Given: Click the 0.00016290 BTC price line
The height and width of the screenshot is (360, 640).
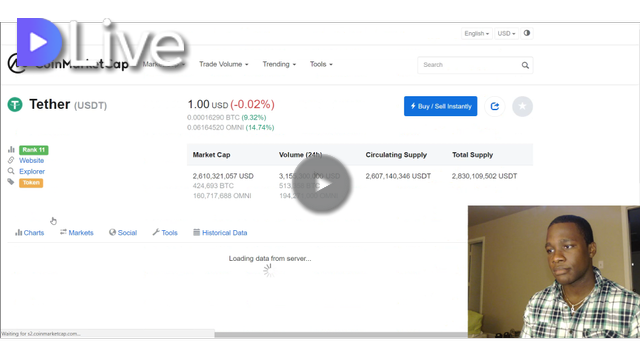Looking at the screenshot, I should pyautogui.click(x=227, y=118).
